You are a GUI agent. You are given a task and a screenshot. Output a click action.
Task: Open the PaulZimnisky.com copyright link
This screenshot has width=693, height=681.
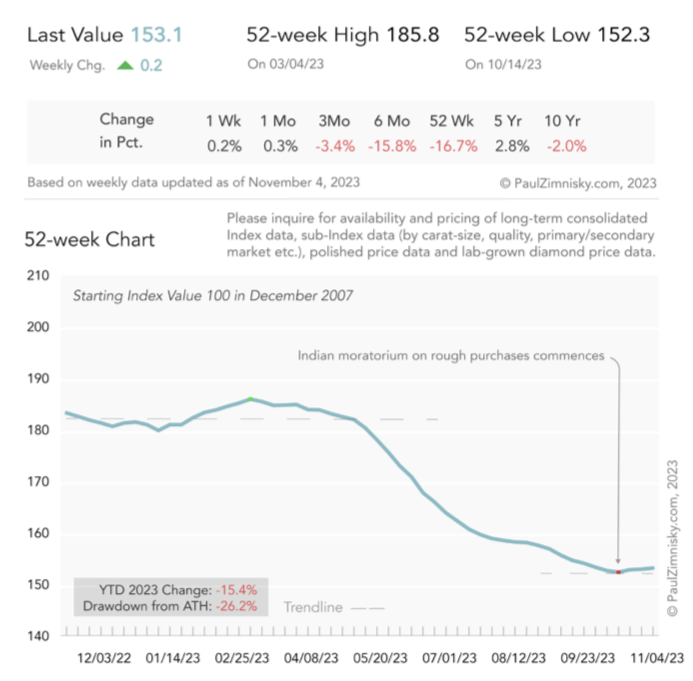578,183
